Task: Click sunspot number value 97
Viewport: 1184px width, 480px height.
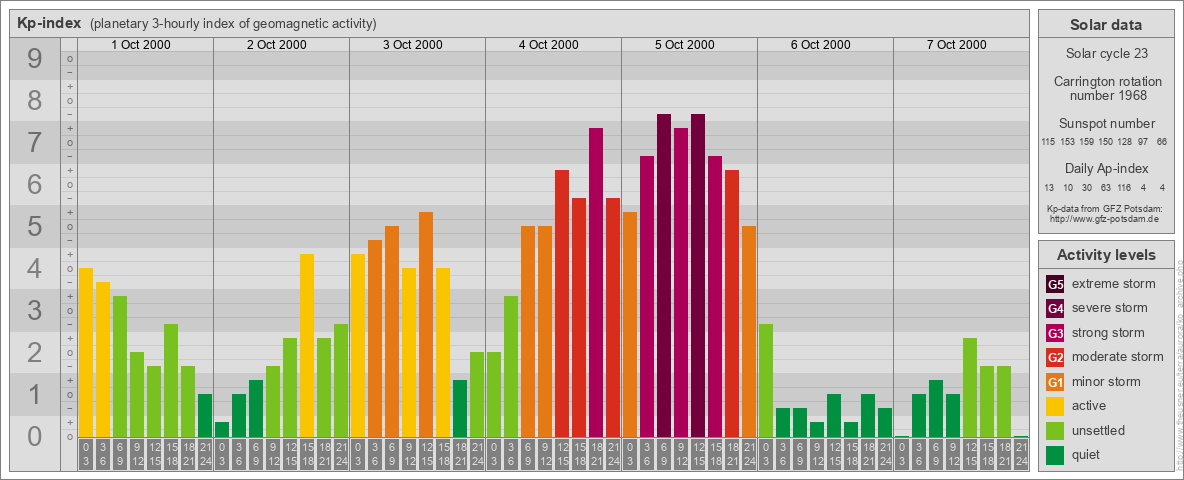Action: point(1142,142)
